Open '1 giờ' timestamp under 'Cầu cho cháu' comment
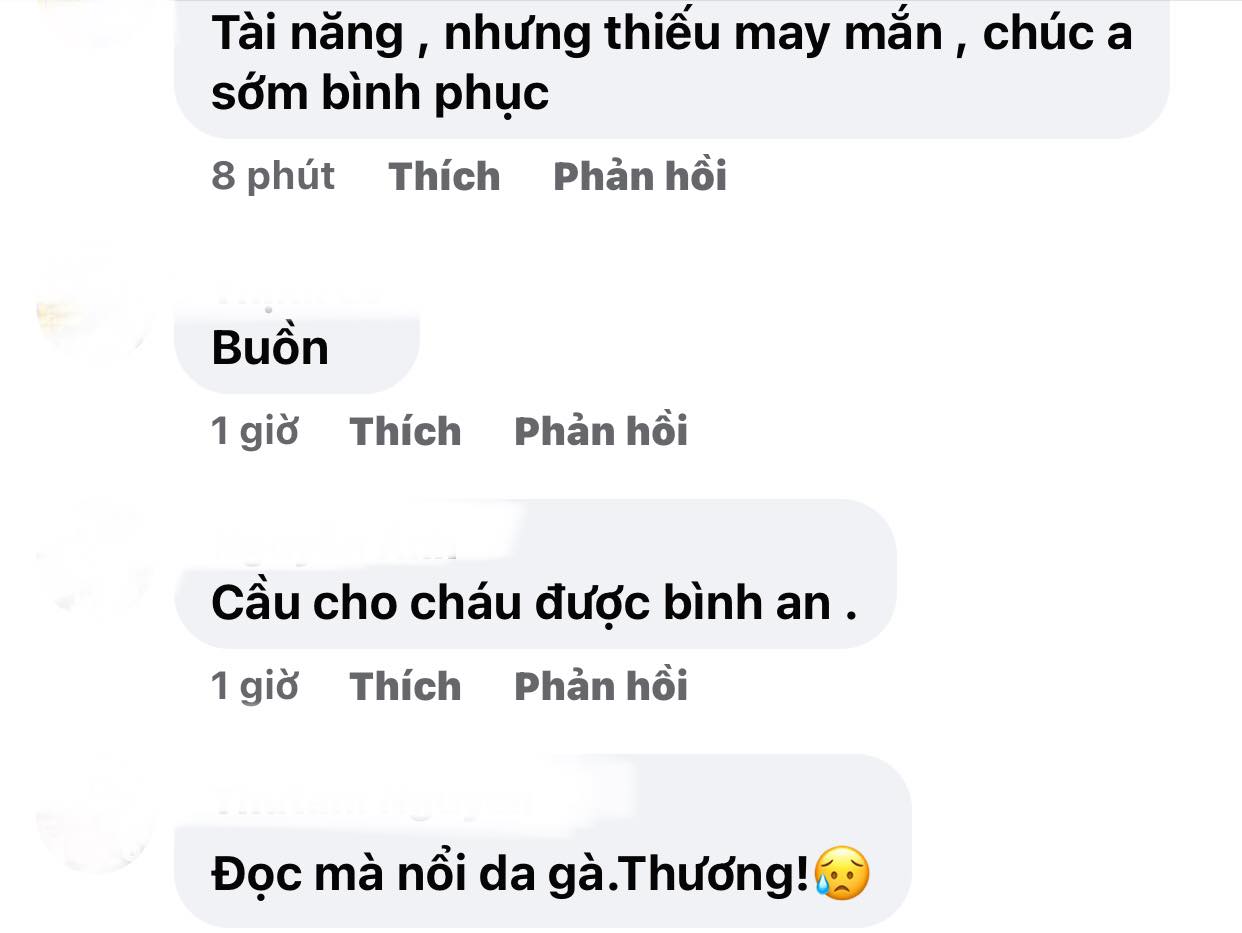This screenshot has width=1242, height=933. (255, 686)
